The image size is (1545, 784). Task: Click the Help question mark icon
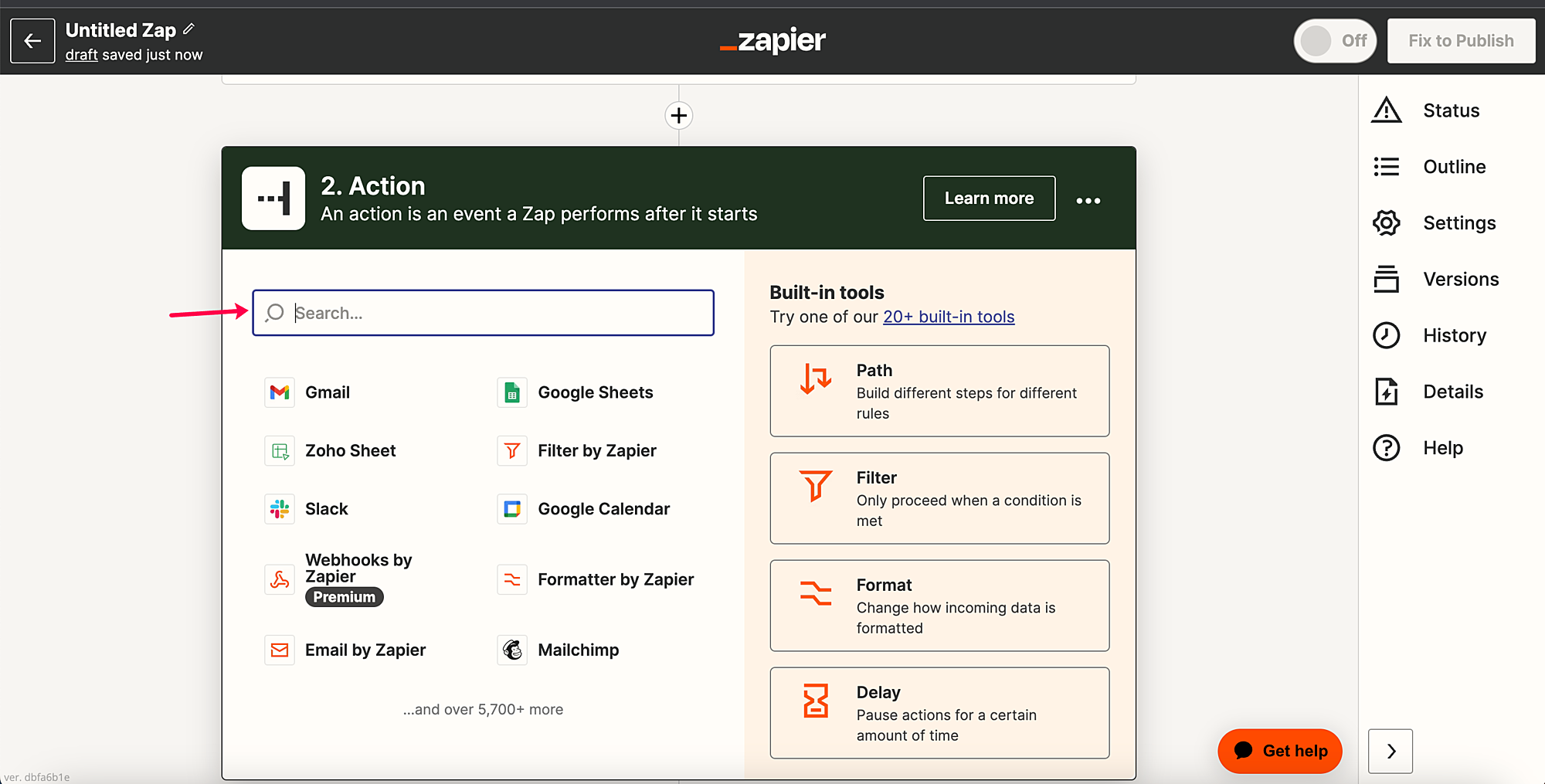1387,449
